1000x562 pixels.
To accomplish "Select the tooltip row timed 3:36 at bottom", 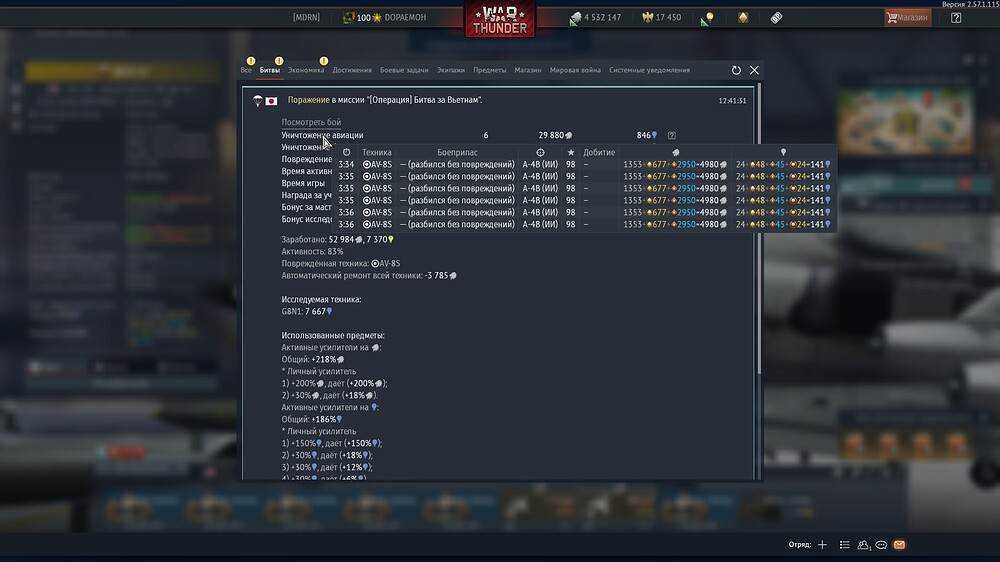I will 584,225.
